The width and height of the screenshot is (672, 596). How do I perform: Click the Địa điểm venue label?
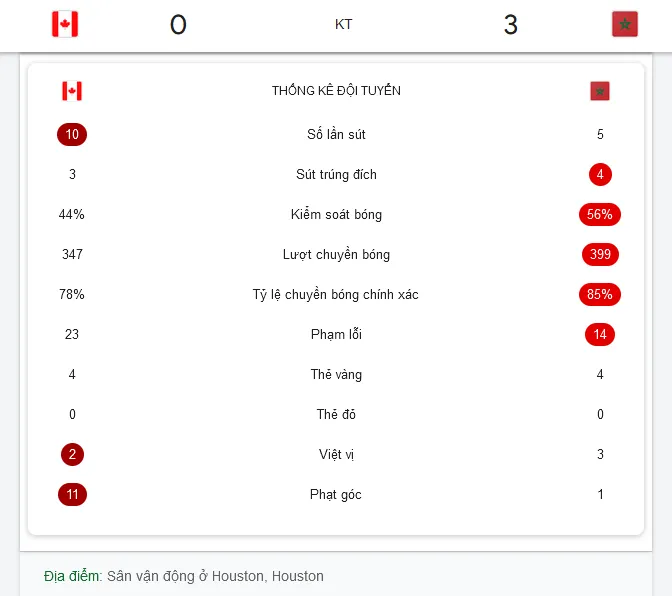click(73, 576)
